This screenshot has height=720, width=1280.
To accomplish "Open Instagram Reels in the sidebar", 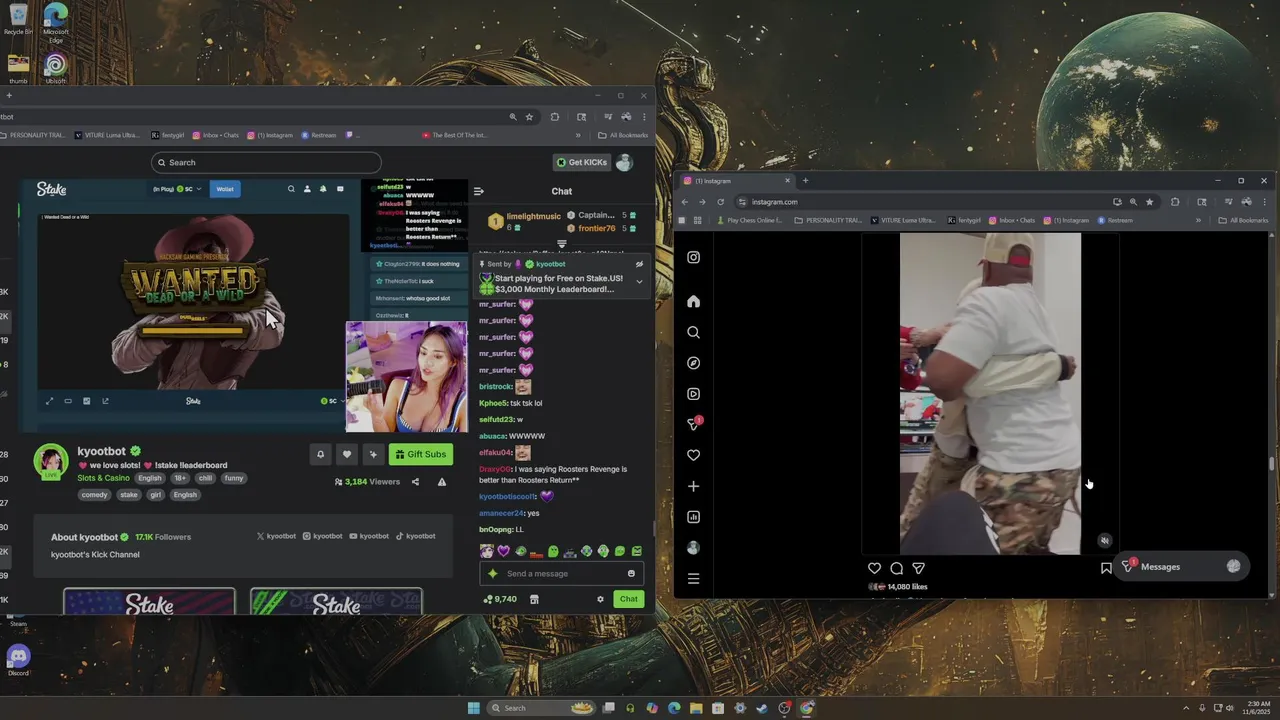I will [693, 394].
